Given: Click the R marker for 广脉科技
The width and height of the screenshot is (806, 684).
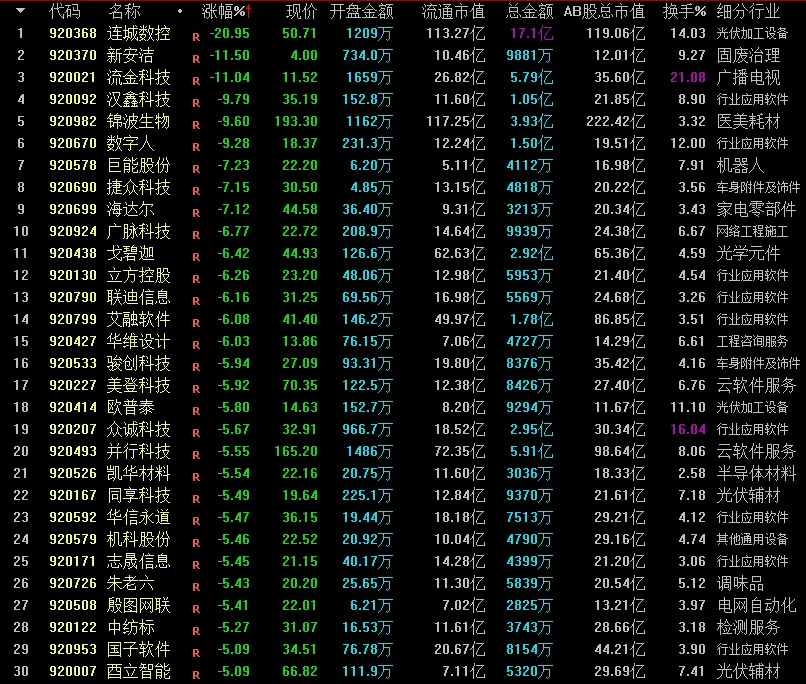Looking at the screenshot, I should click(x=196, y=235).
